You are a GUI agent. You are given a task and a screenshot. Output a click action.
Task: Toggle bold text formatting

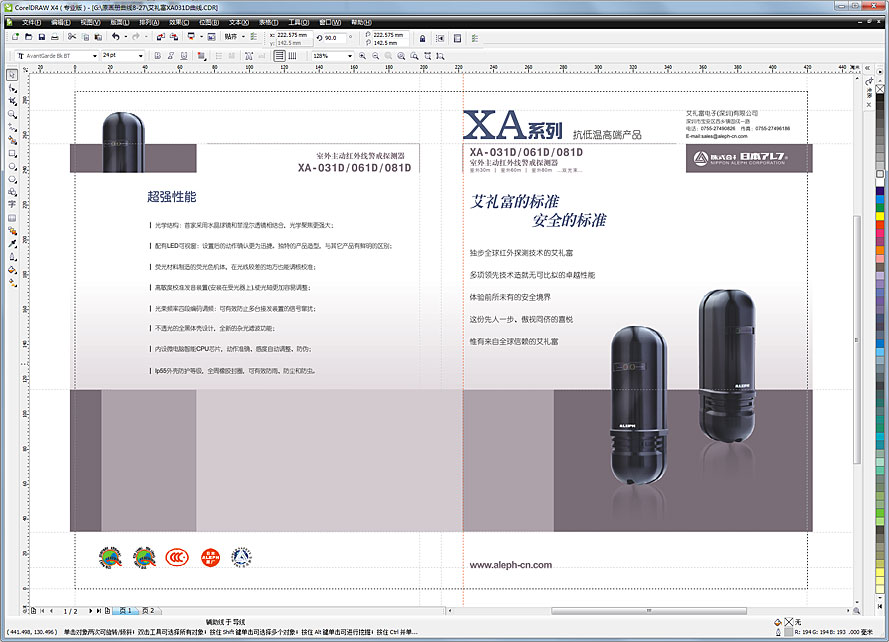pyautogui.click(x=159, y=54)
